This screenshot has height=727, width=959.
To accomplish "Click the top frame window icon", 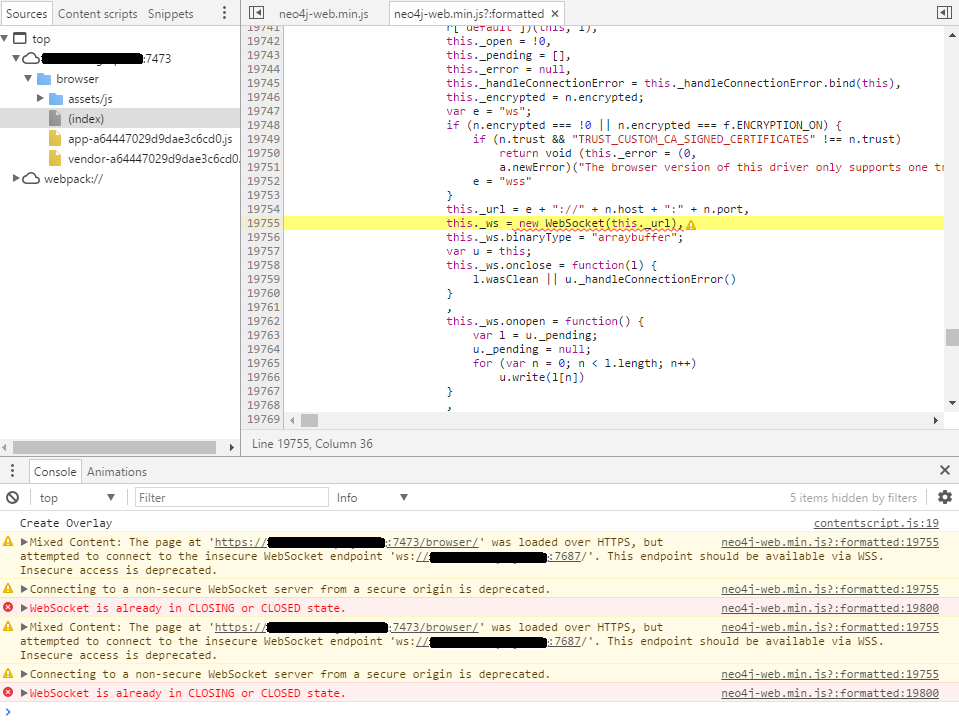I will [x=20, y=39].
